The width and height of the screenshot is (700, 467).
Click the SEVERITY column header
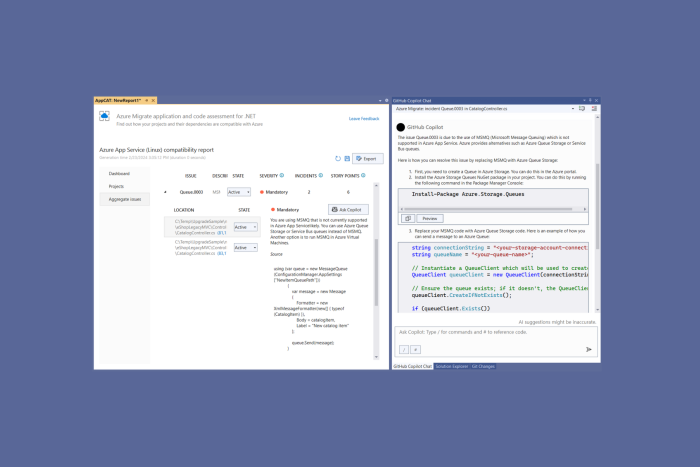[268, 176]
